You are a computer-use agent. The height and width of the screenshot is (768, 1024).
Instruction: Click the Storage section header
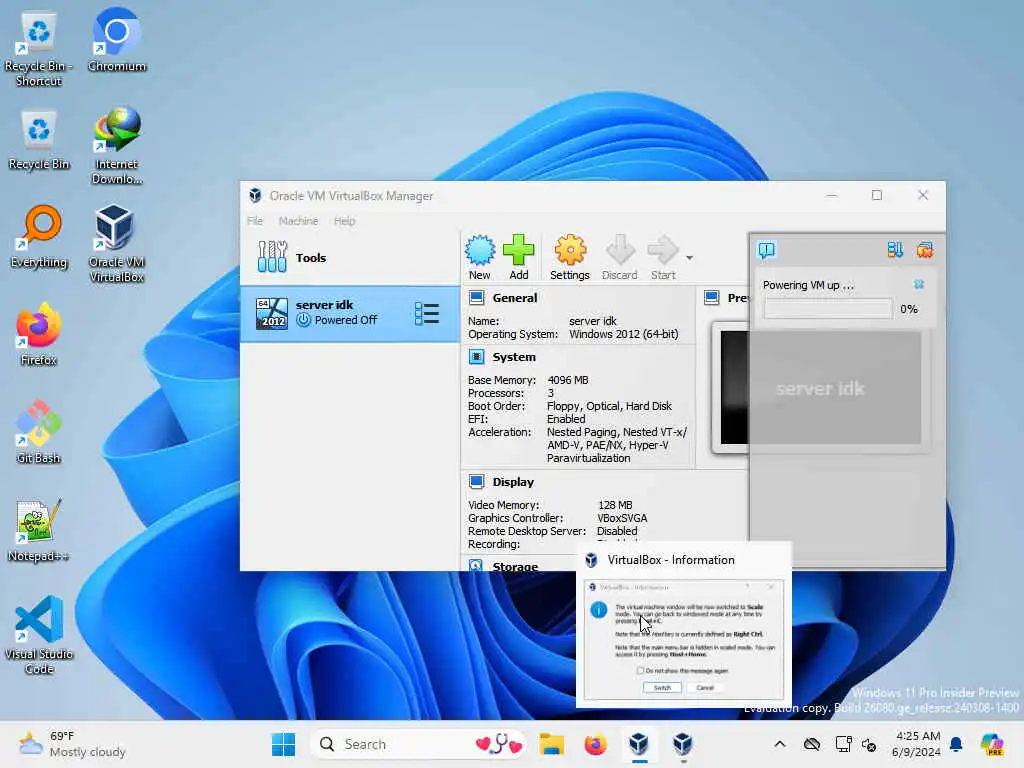(x=515, y=566)
